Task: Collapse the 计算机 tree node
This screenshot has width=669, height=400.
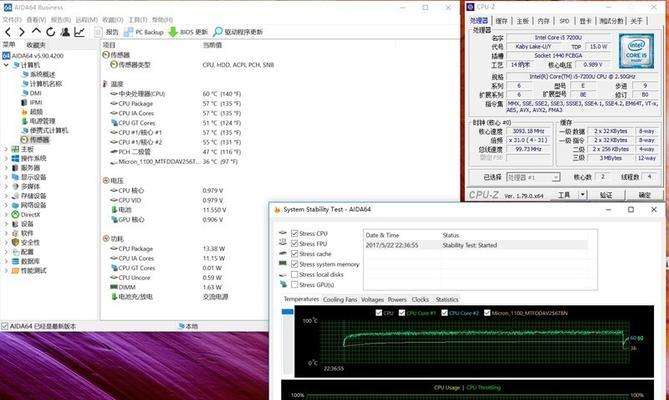Action: tap(6, 65)
